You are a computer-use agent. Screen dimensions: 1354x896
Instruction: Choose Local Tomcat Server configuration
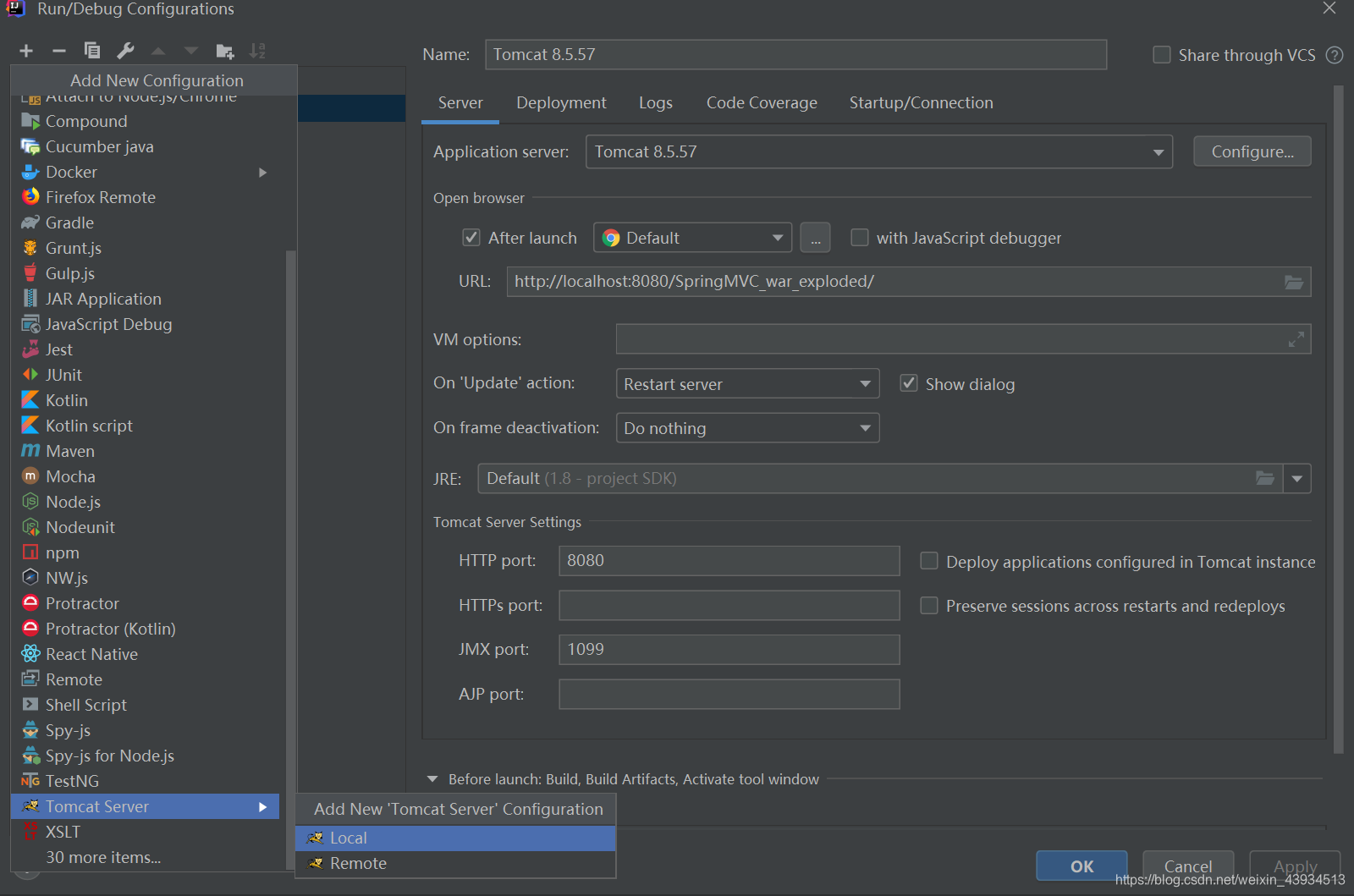[x=455, y=838]
